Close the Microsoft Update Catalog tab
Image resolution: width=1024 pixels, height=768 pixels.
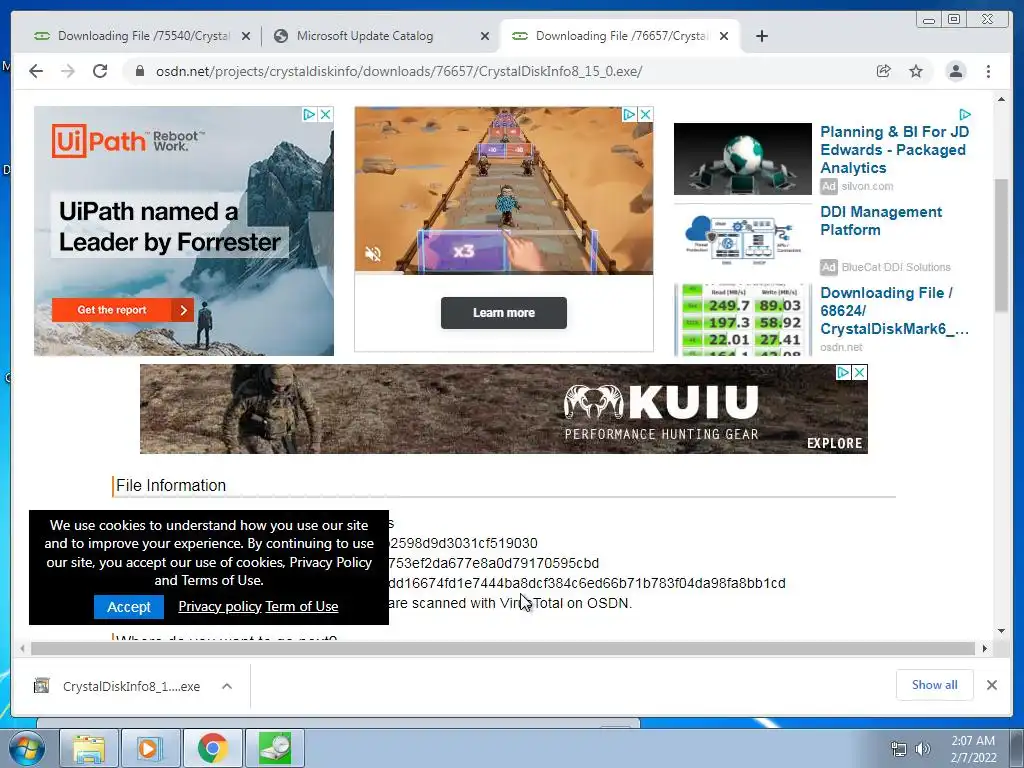485,36
